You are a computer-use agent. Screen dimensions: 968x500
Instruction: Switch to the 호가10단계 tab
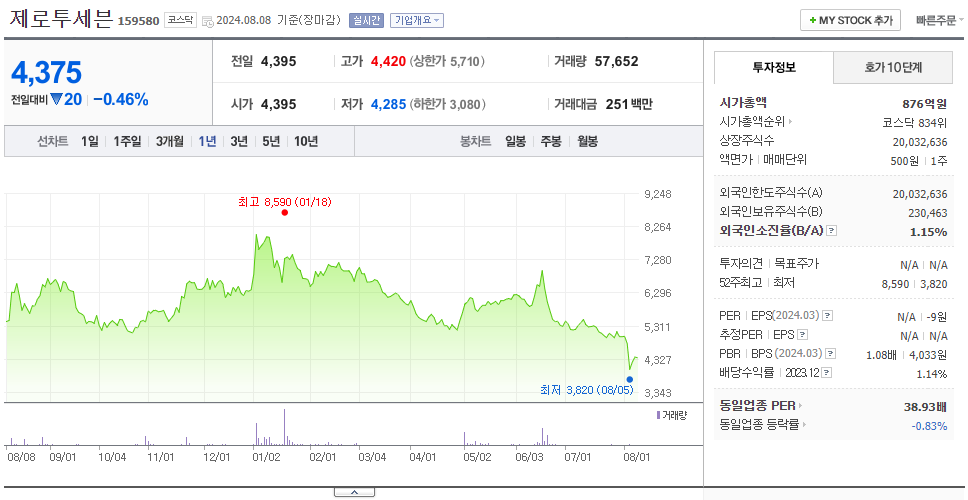pyautogui.click(x=893, y=67)
